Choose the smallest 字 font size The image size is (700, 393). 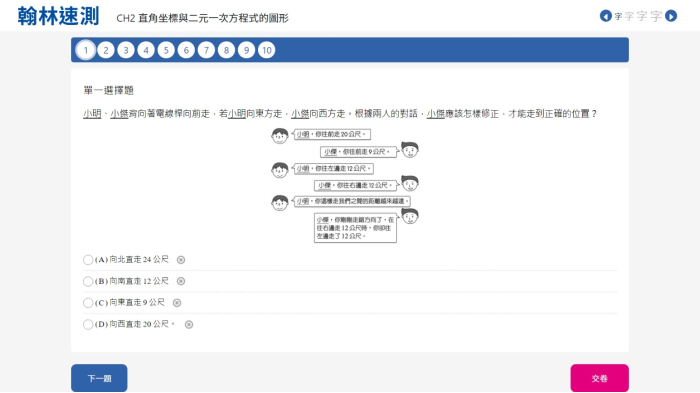tap(618, 17)
